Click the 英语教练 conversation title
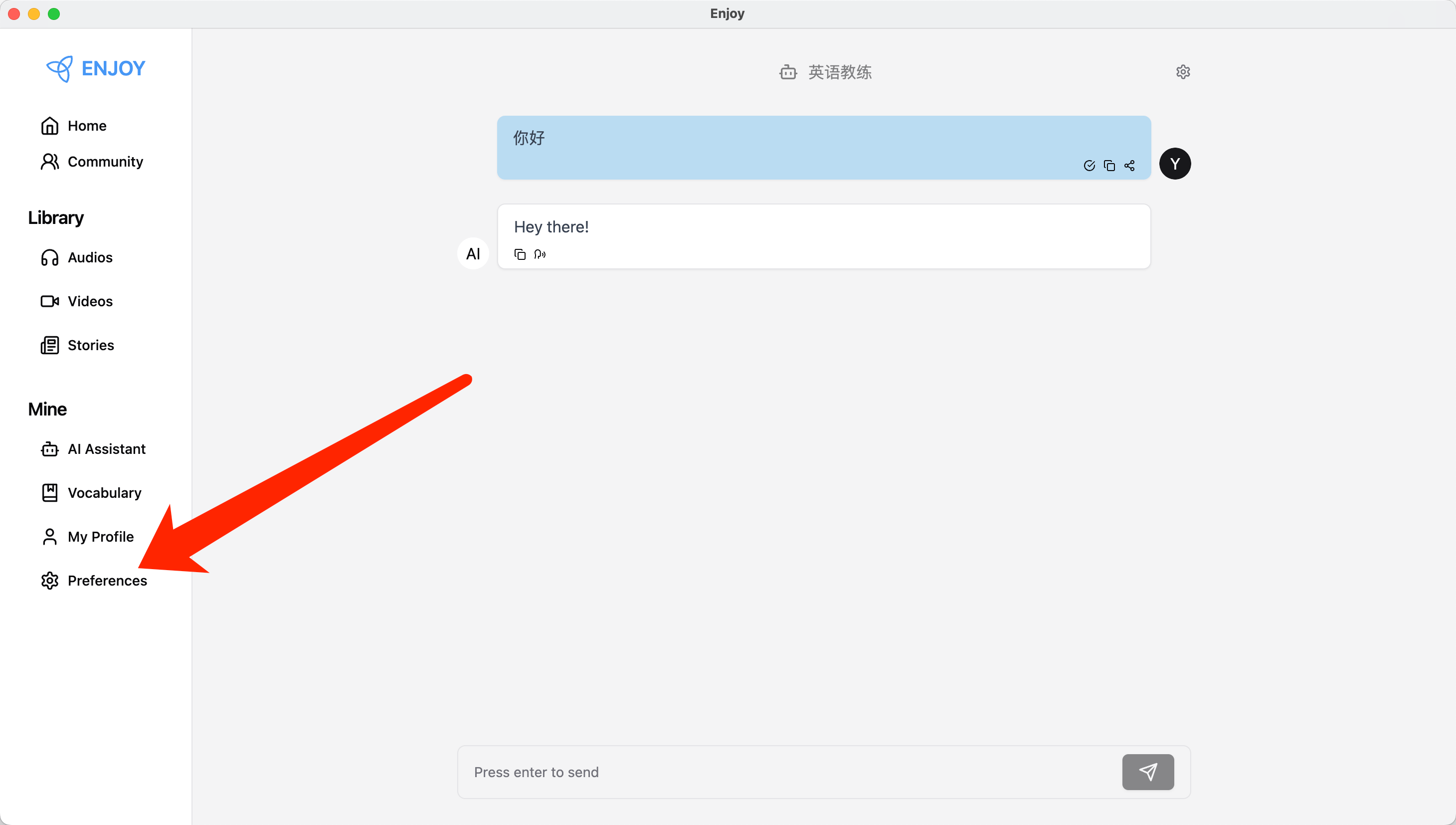This screenshot has height=825, width=1456. [x=839, y=72]
